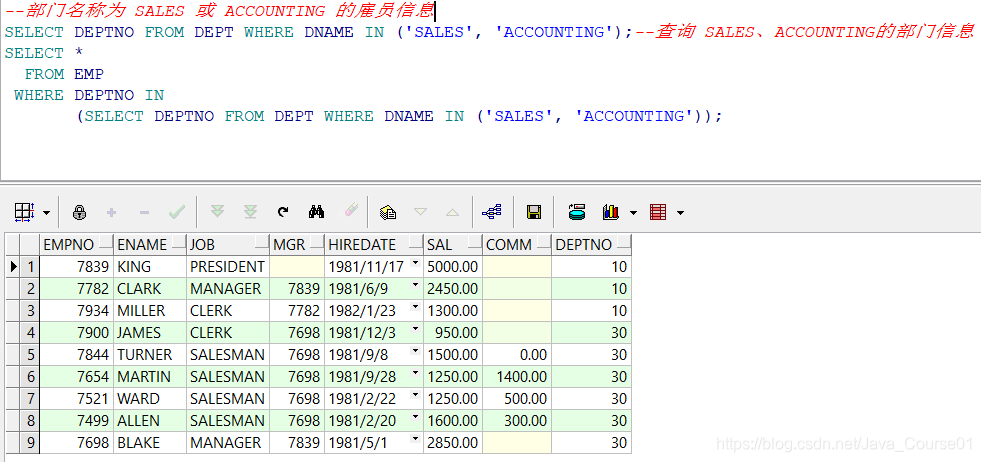The image size is (981, 462).
Task: Place cursor on SELECT * line
Action: (x=44, y=53)
